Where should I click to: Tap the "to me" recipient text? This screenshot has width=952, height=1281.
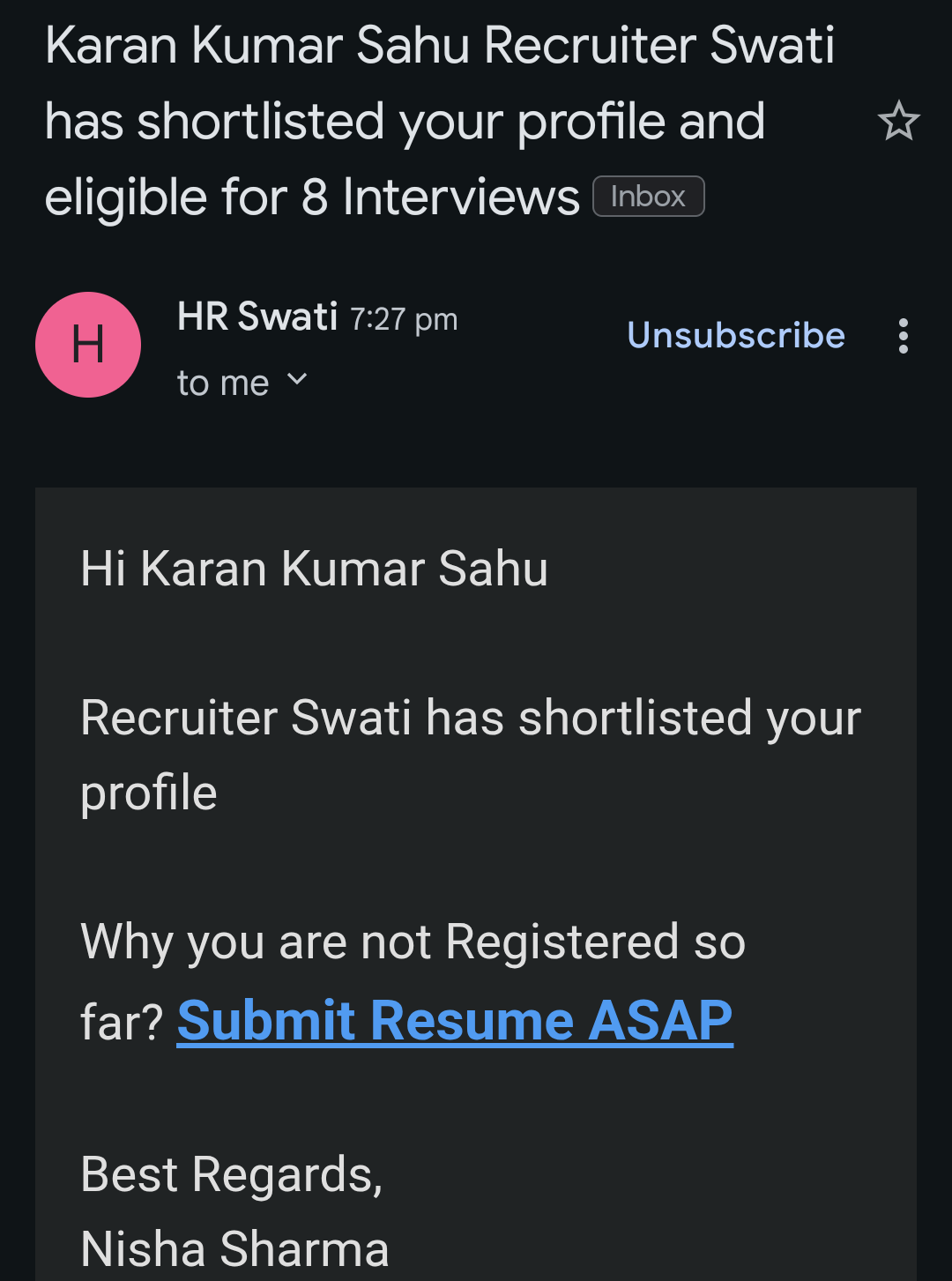(x=222, y=384)
